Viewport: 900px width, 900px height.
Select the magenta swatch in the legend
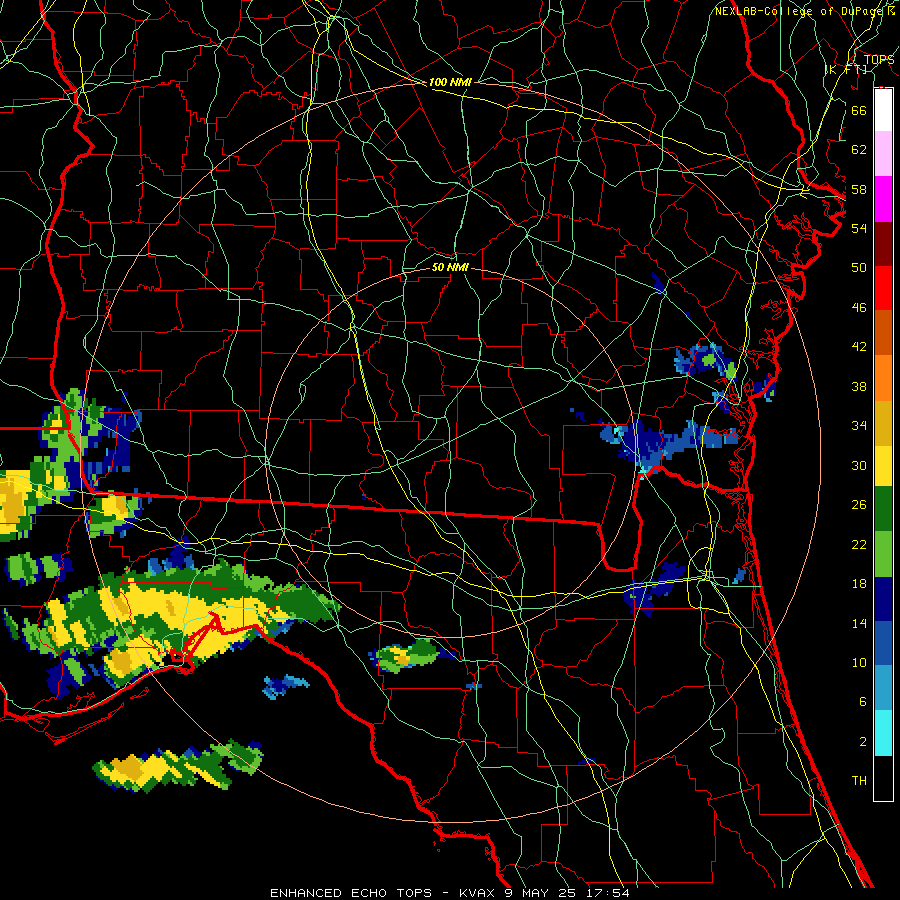pos(883,199)
